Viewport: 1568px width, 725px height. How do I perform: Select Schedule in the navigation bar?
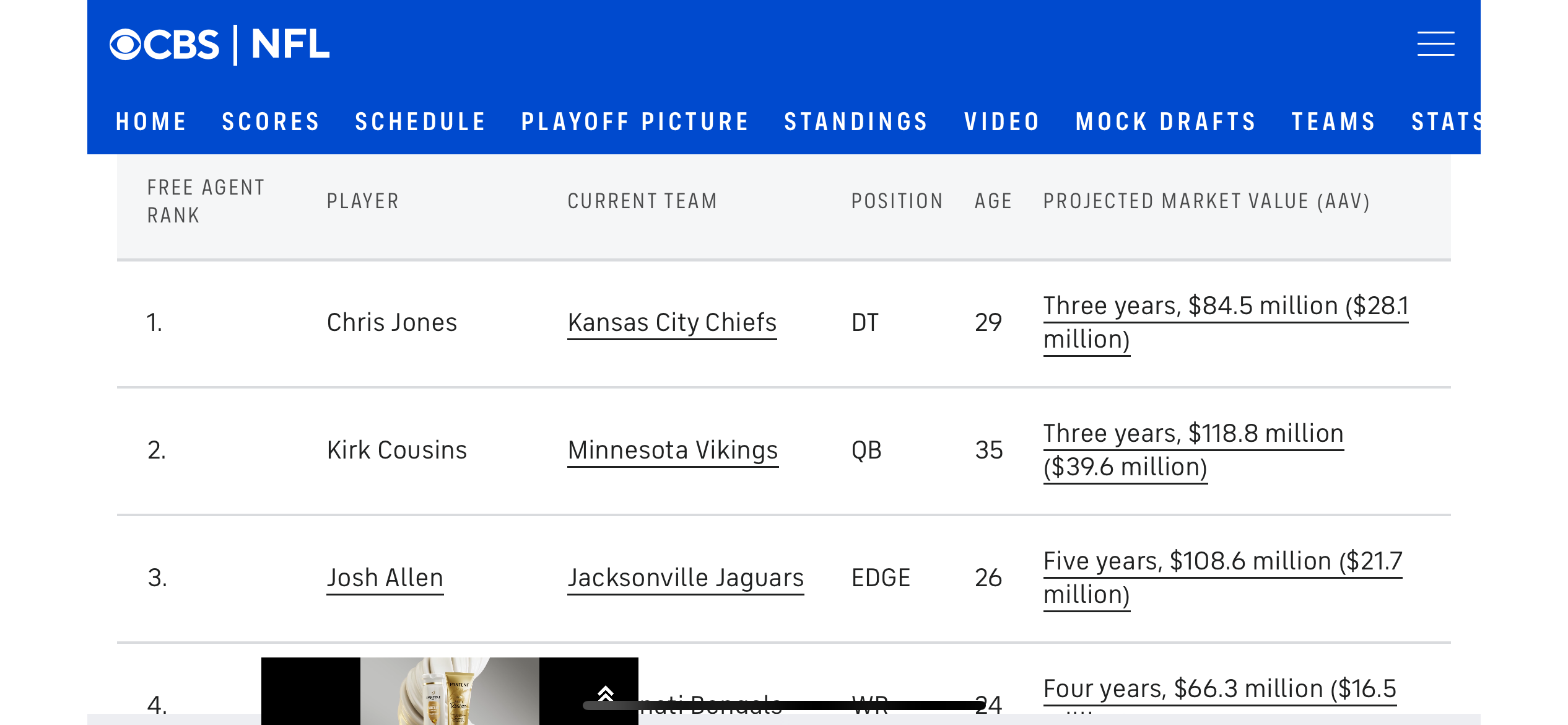[x=420, y=121]
